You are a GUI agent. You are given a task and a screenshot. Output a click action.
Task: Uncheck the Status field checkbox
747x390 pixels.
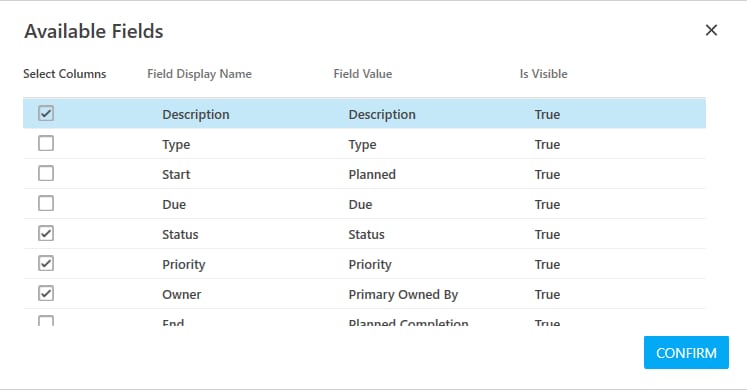[46, 233]
